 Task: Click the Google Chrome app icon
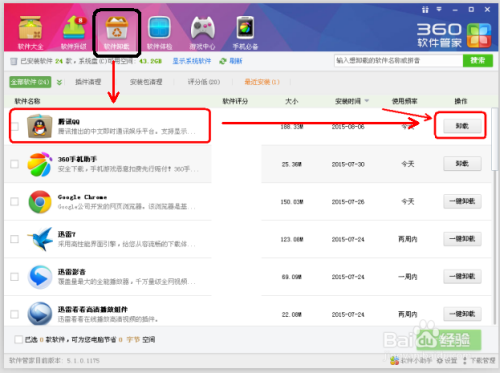coord(40,202)
